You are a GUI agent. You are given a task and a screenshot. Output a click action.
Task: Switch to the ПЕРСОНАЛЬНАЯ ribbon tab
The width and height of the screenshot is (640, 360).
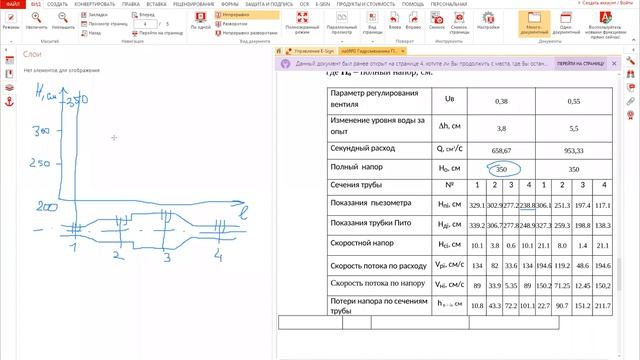click(x=449, y=4)
